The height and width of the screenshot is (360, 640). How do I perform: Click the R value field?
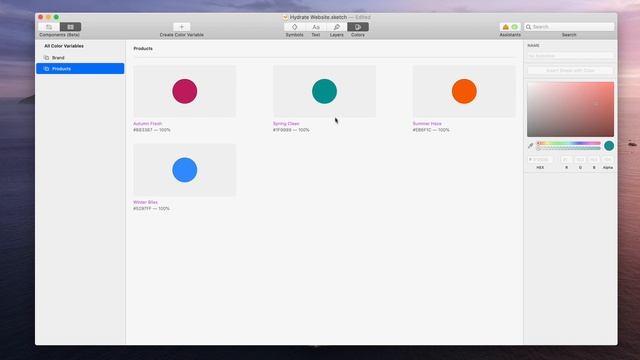click(566, 160)
